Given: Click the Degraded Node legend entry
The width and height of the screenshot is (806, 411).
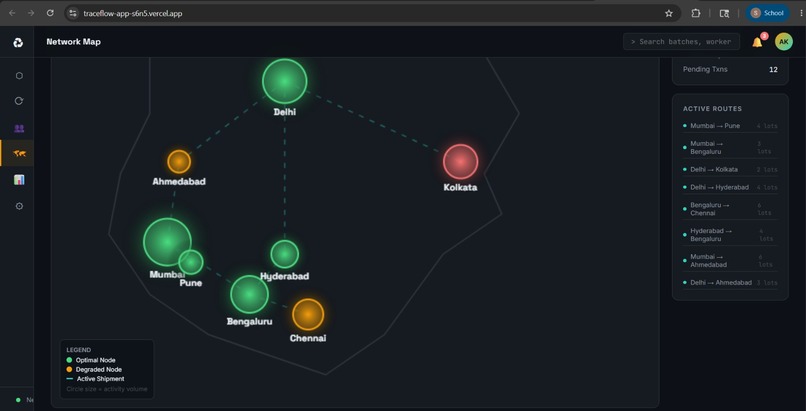Looking at the screenshot, I should tap(94, 369).
